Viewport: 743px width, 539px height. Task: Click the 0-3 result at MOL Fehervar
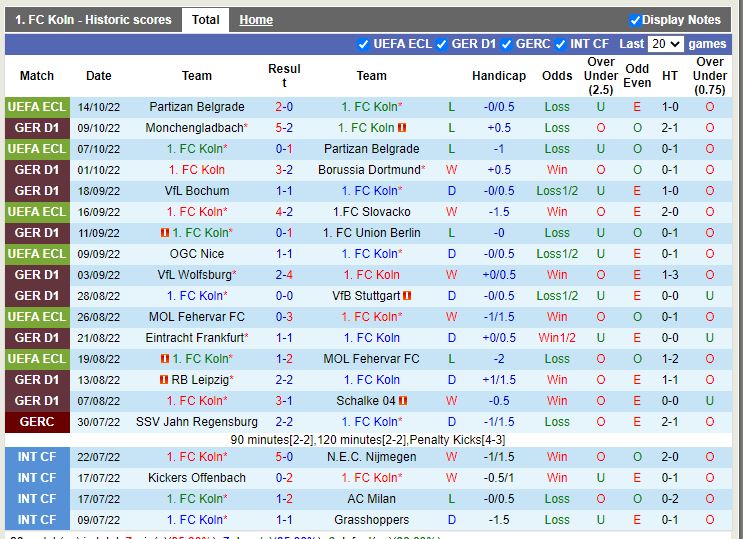(284, 317)
